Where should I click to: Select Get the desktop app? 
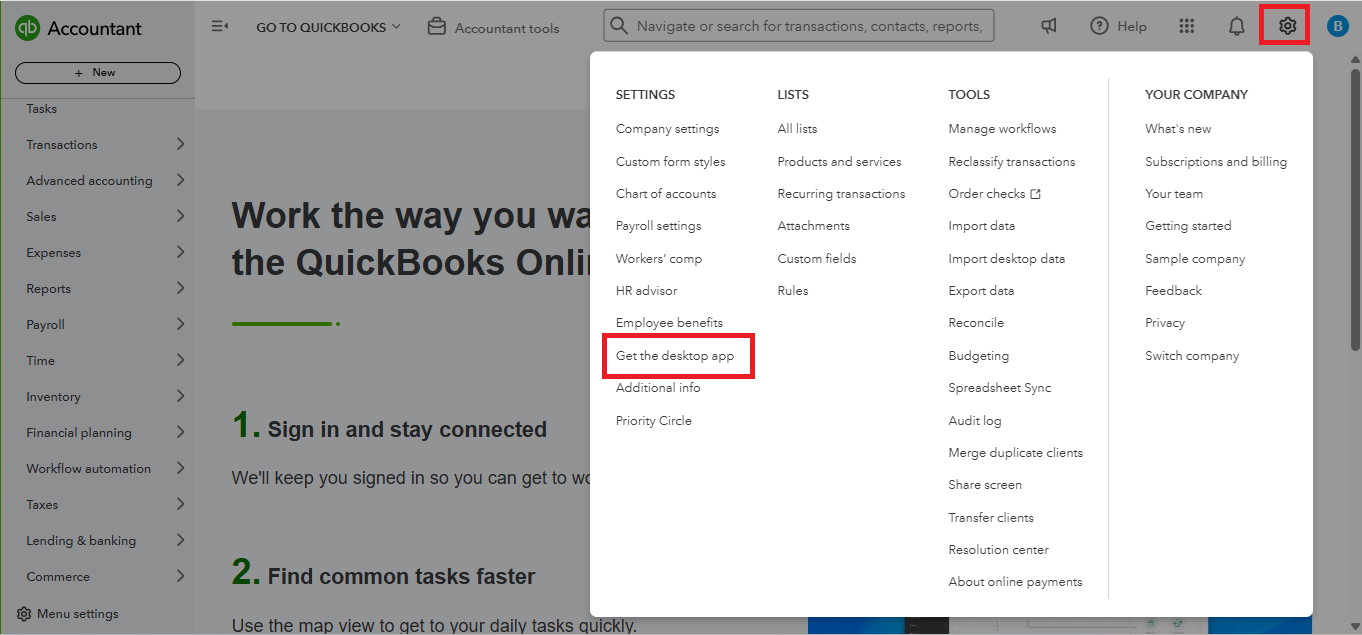point(675,356)
